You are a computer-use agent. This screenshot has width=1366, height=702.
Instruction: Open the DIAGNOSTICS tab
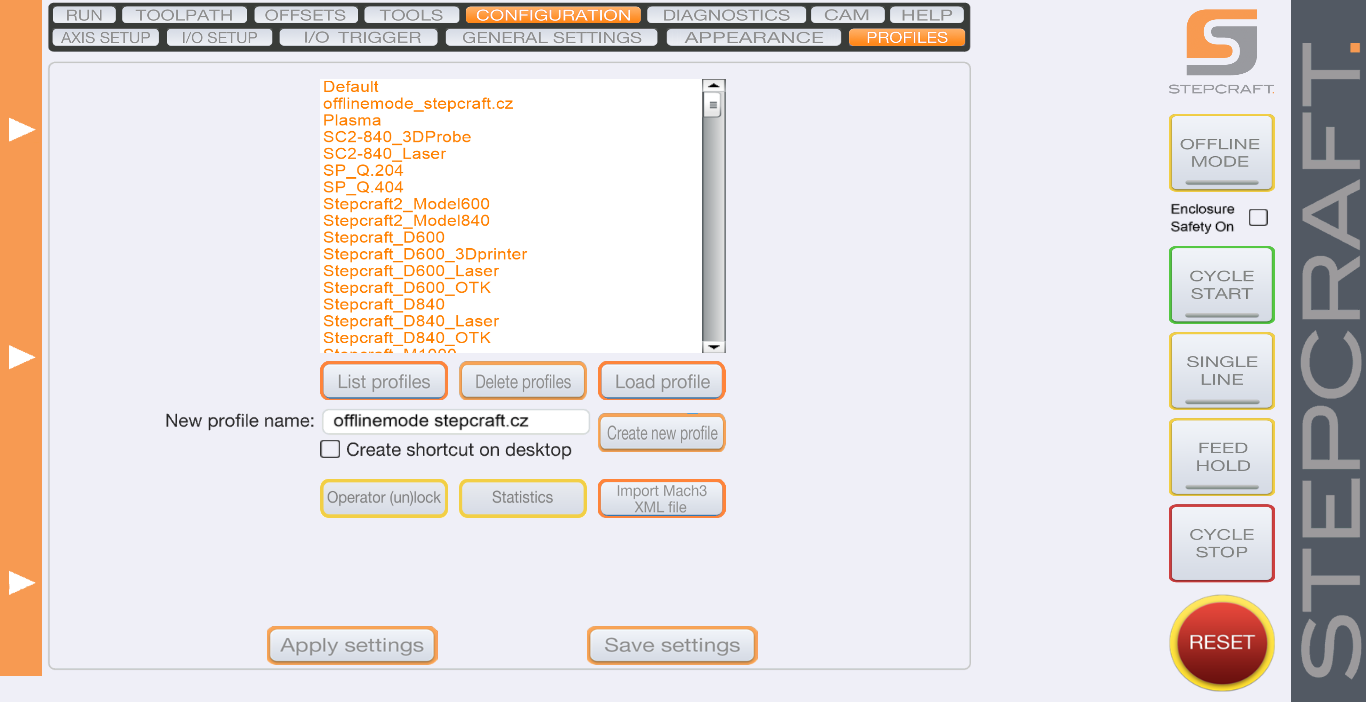click(x=726, y=15)
